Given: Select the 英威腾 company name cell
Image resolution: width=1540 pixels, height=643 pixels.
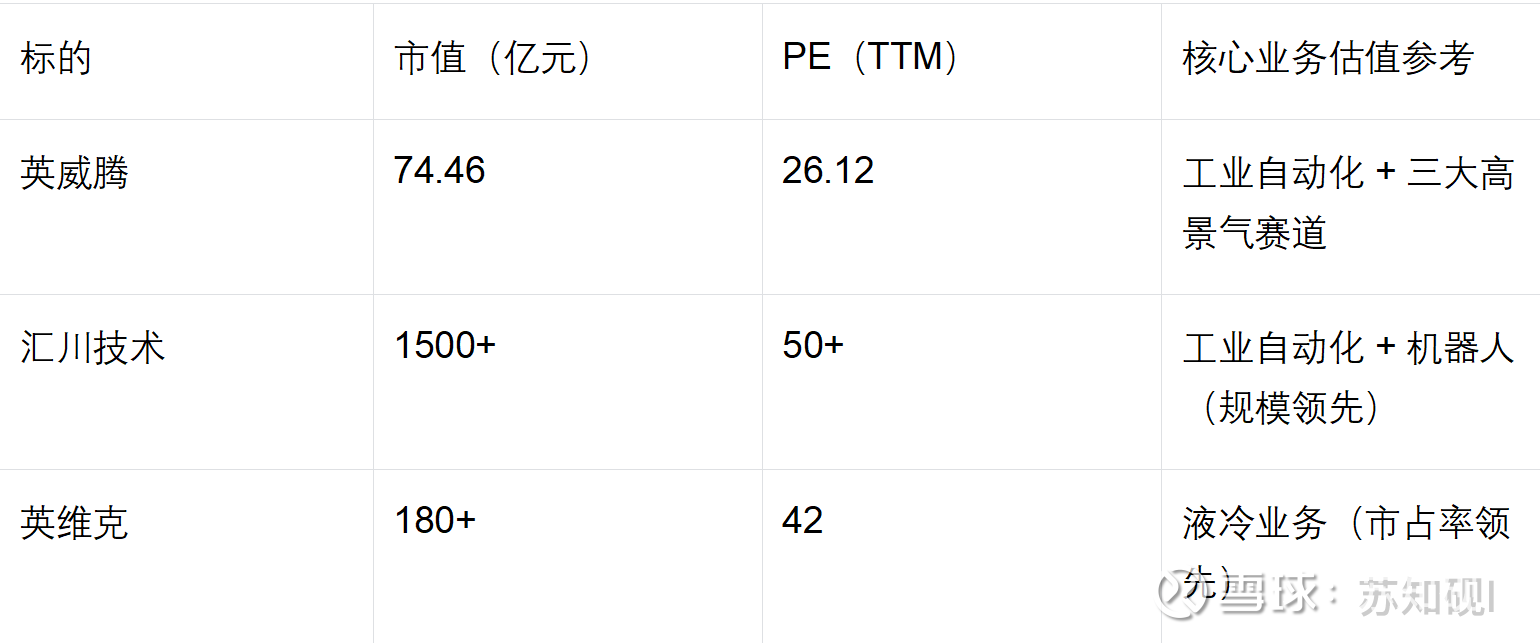Looking at the screenshot, I should point(75,174).
